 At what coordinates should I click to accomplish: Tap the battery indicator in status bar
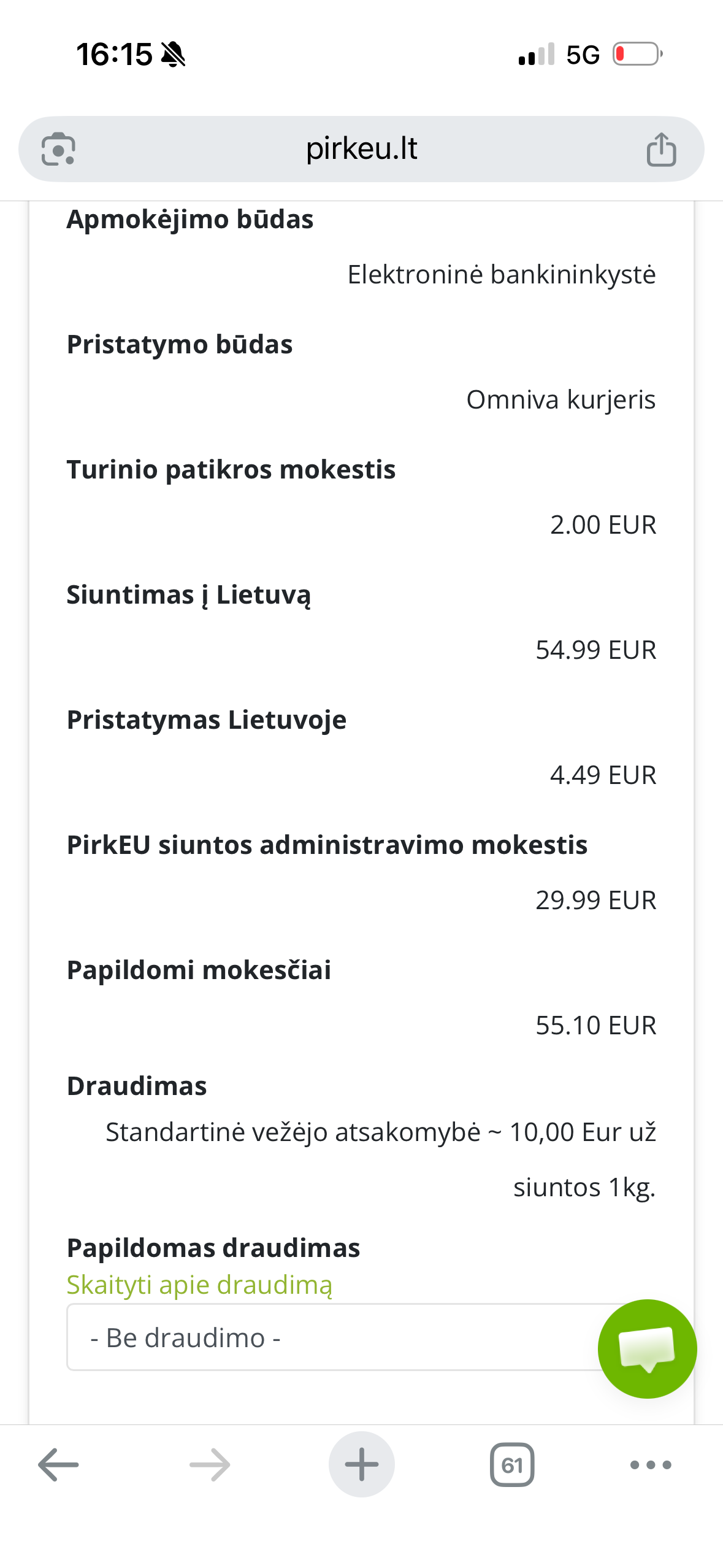point(638,54)
